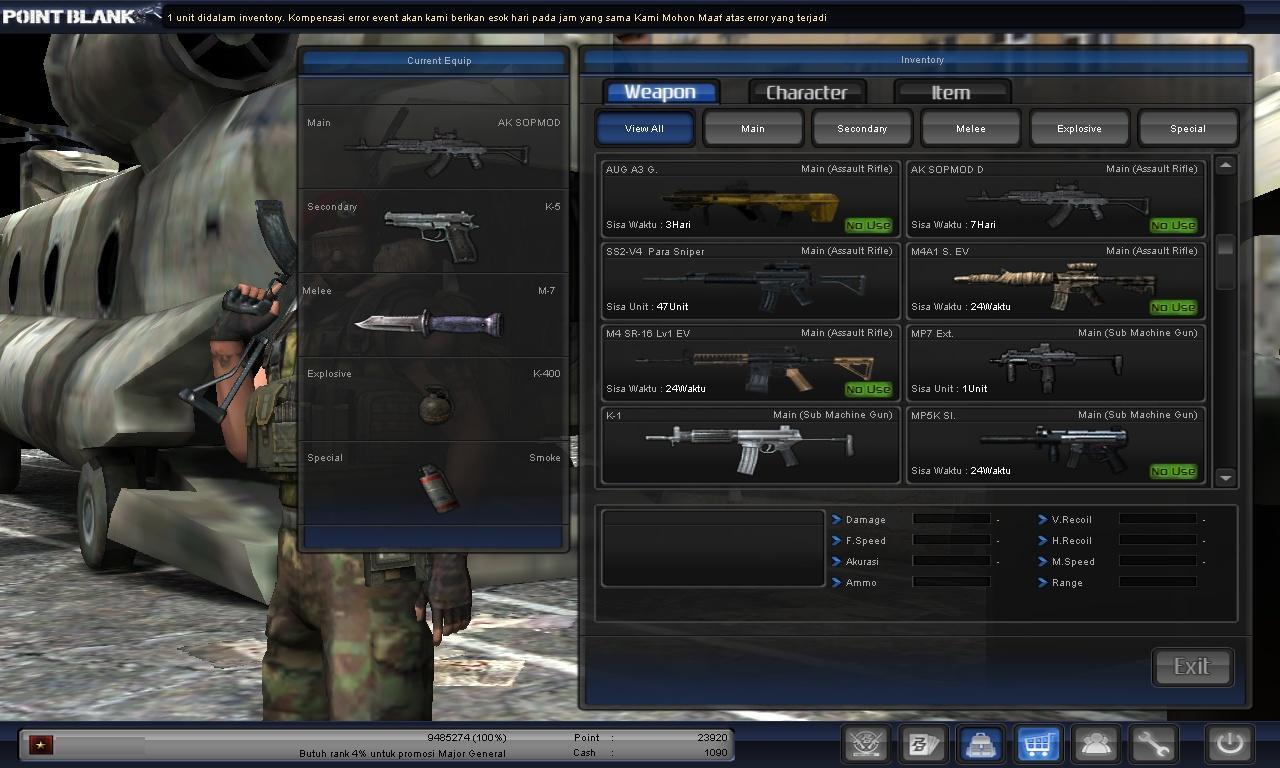The width and height of the screenshot is (1280, 768).
Task: Click No Use on MP5K Sl.
Action: coord(1173,471)
